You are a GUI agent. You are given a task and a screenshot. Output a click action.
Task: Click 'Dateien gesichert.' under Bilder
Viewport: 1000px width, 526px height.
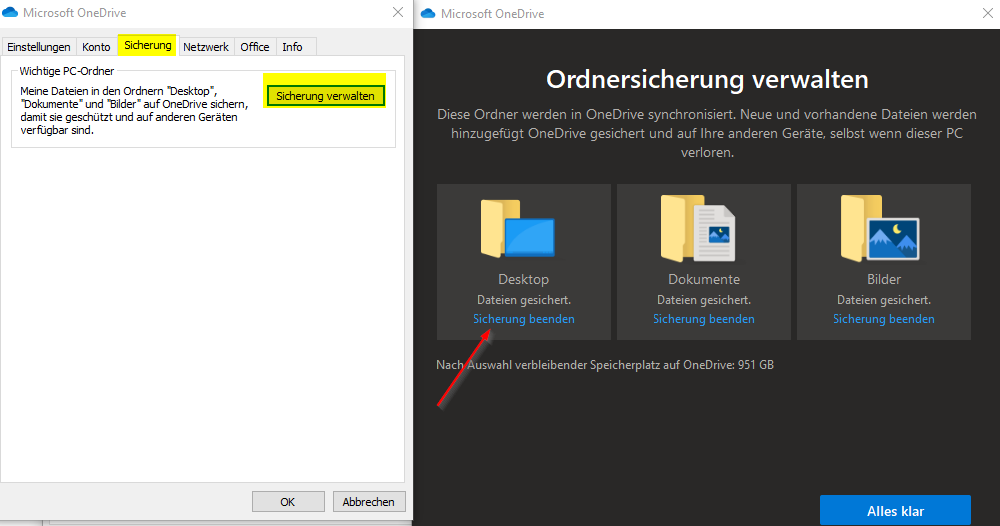click(883, 300)
